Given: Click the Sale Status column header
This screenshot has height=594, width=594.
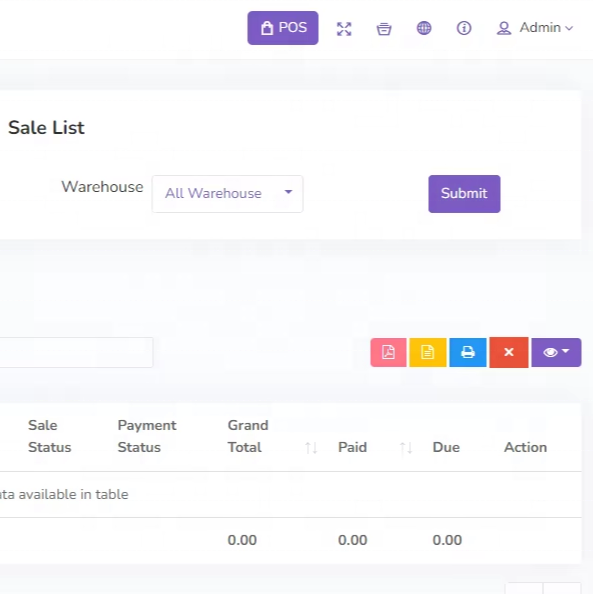Looking at the screenshot, I should click(50, 436).
